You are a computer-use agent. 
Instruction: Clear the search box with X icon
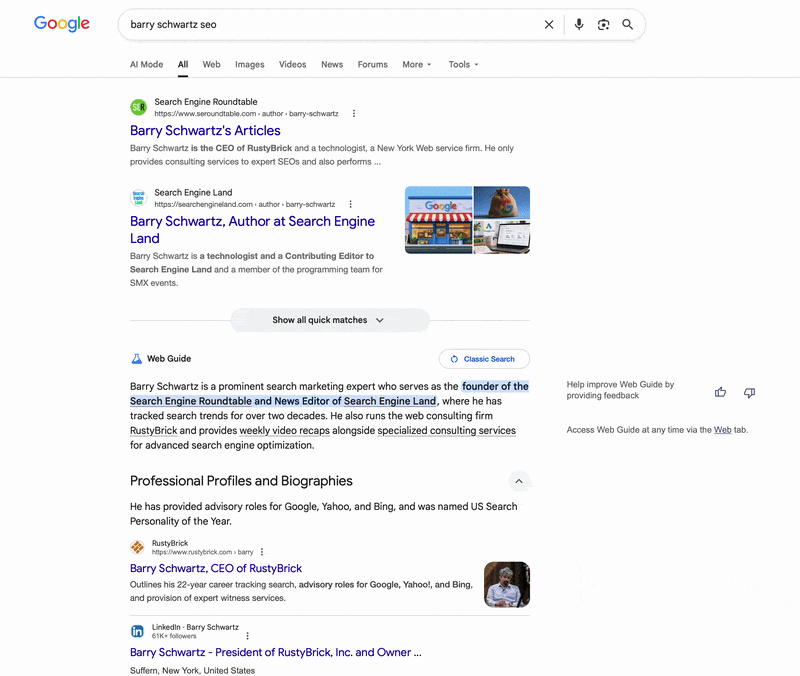point(549,24)
